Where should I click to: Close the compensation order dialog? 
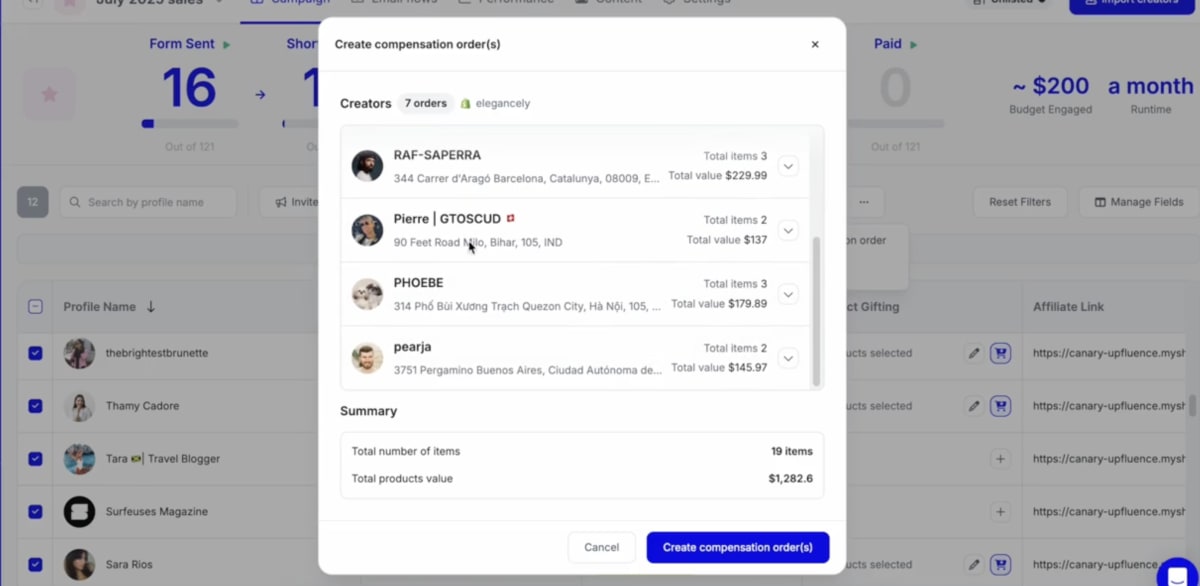click(815, 44)
